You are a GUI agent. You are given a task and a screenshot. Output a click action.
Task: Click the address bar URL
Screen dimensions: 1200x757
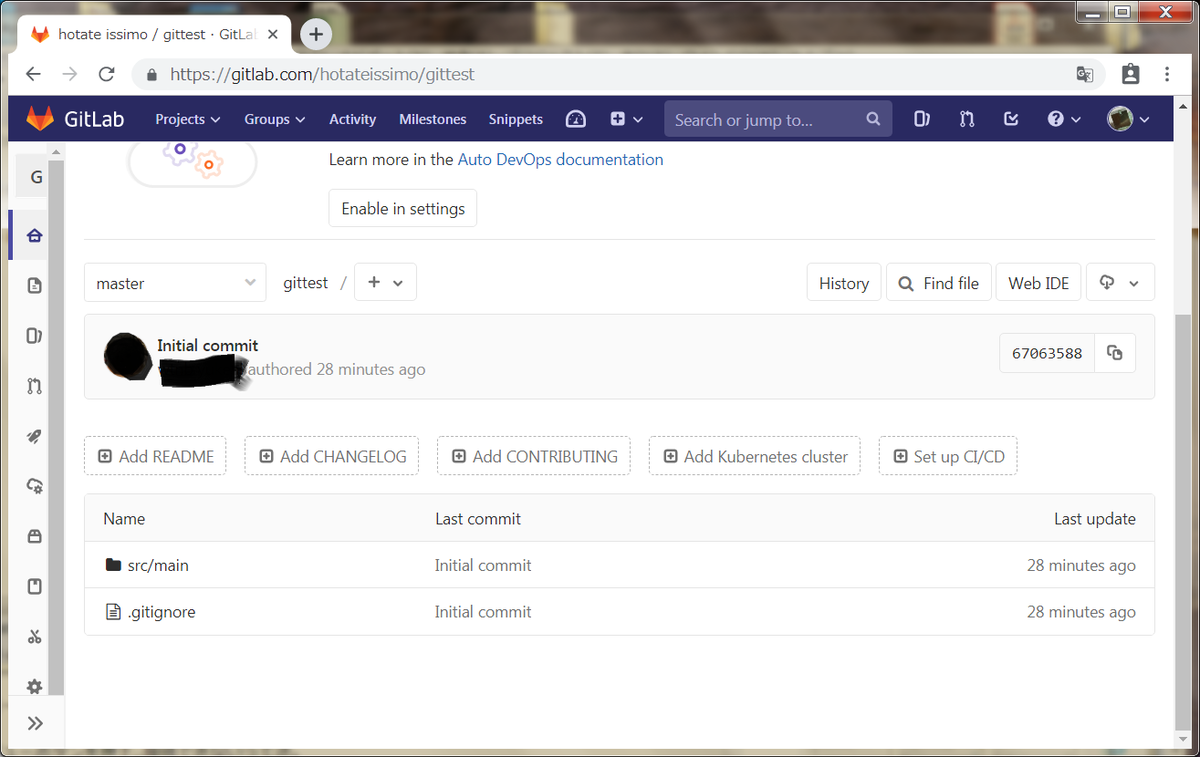[322, 74]
